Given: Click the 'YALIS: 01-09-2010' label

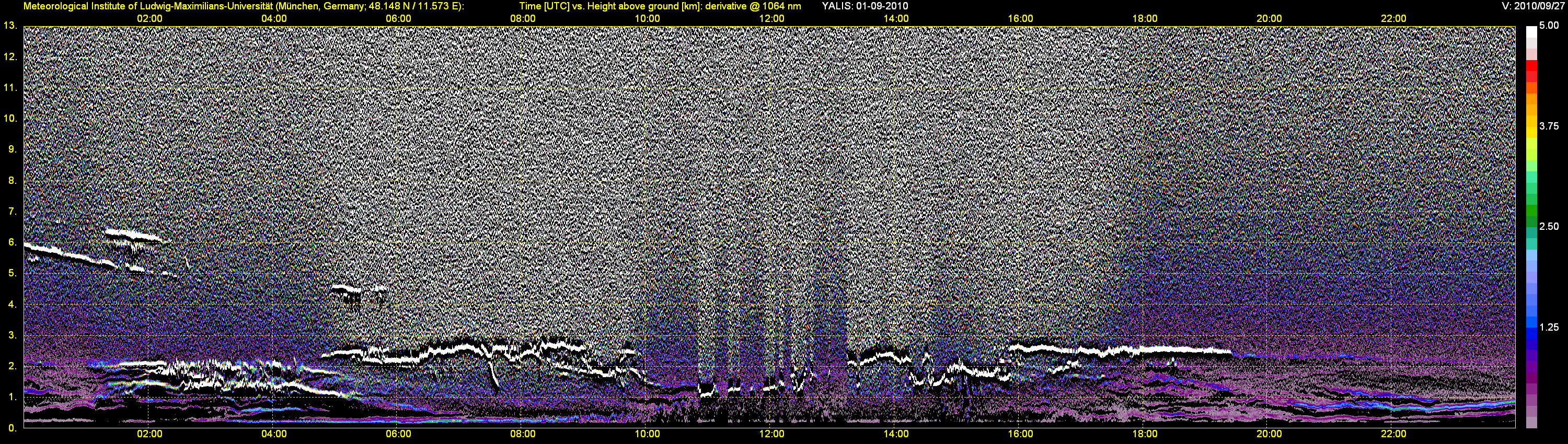Looking at the screenshot, I should [865, 6].
